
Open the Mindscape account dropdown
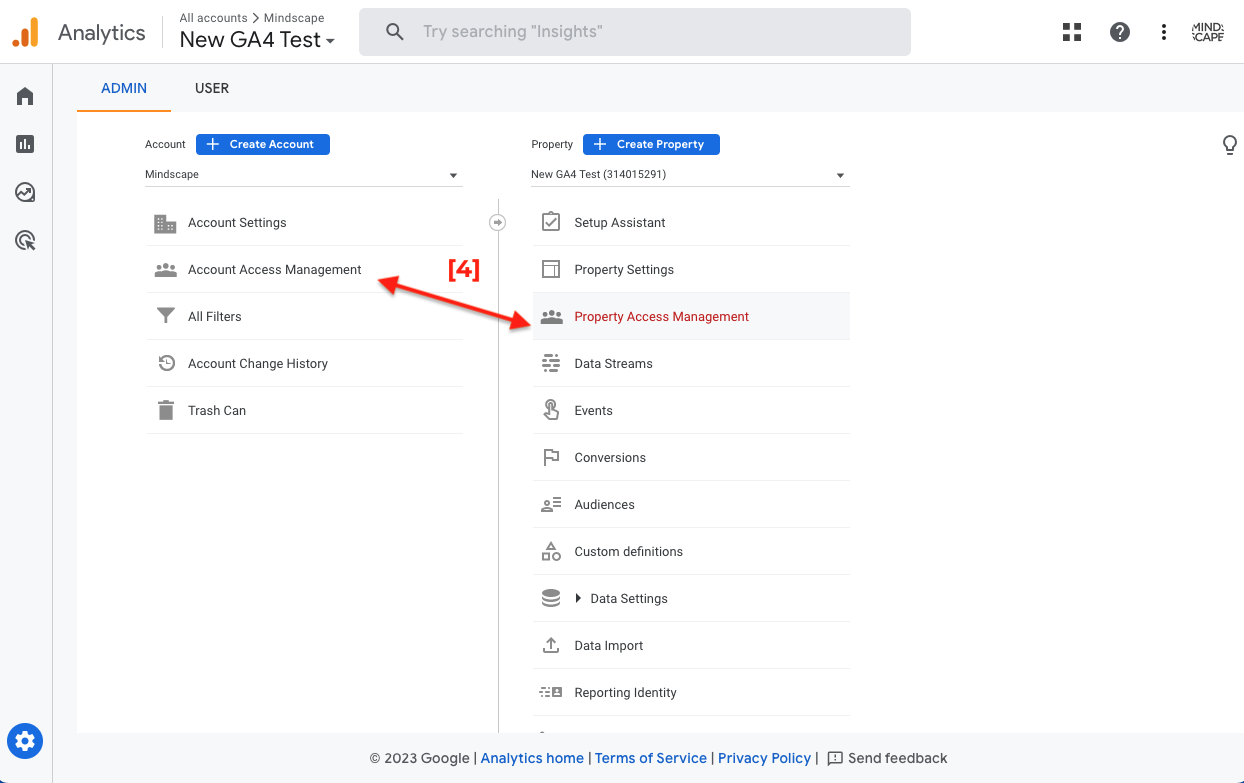tap(452, 174)
